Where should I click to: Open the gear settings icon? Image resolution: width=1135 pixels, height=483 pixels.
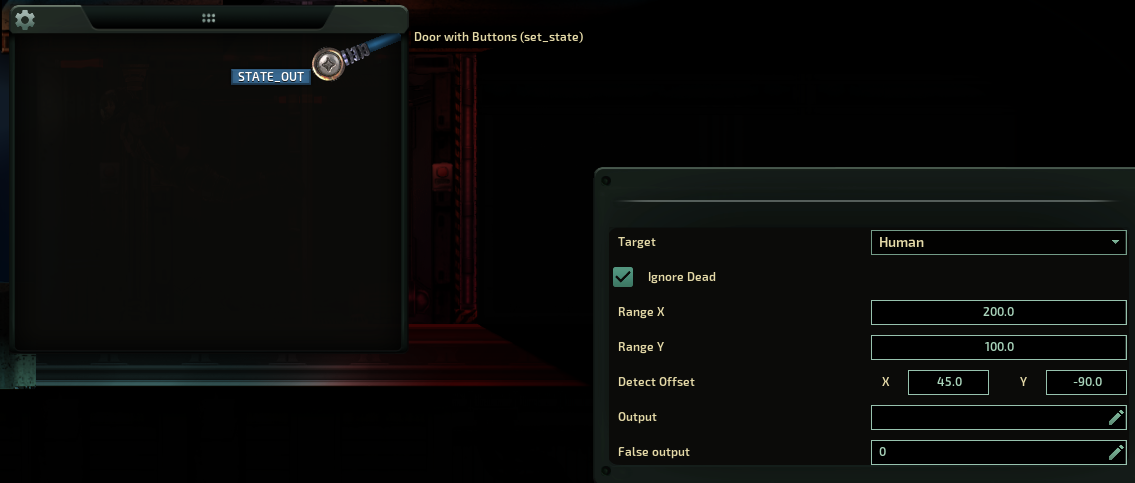click(25, 20)
